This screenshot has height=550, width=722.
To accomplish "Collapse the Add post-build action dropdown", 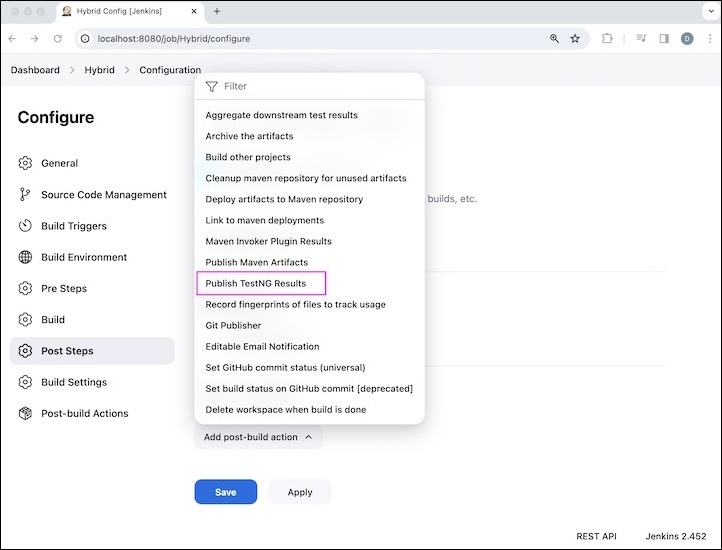I will [258, 437].
